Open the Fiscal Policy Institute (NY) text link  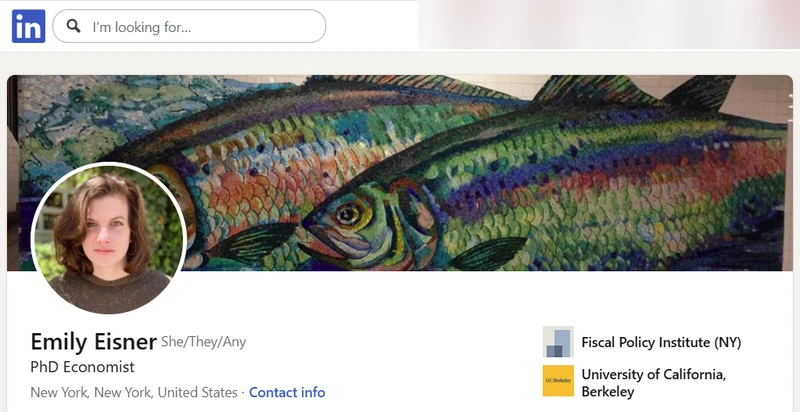(x=661, y=342)
